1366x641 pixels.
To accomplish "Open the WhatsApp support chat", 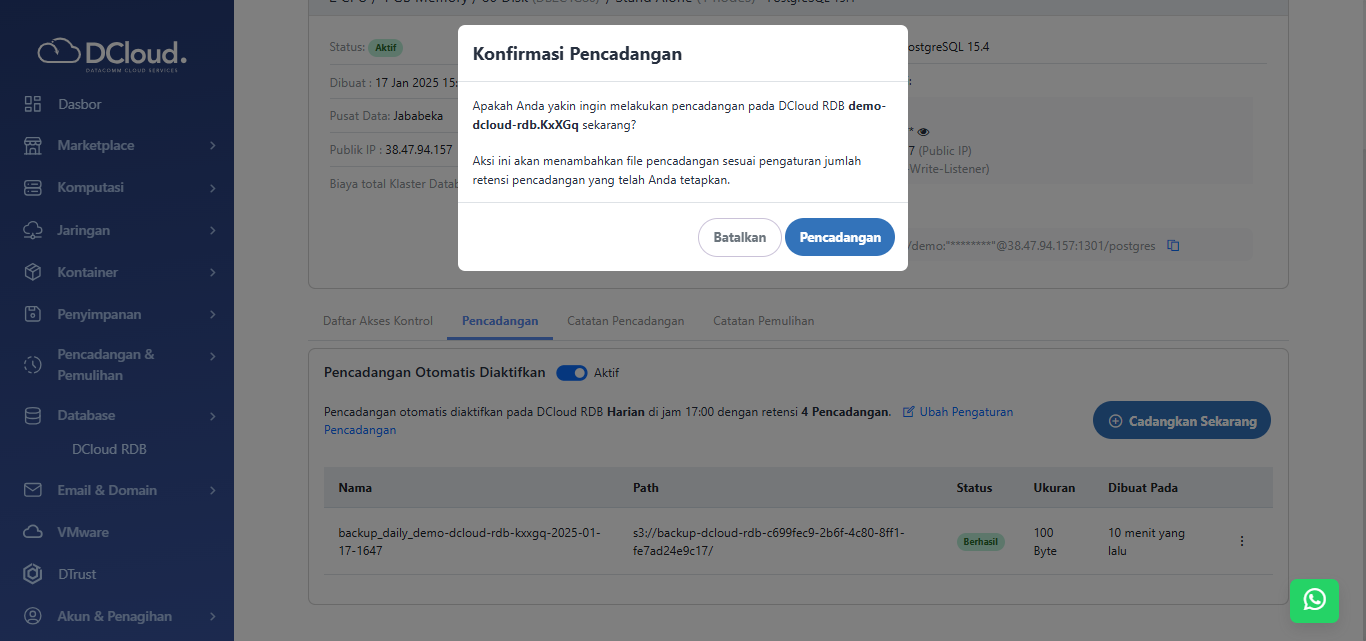I will pos(1314,601).
